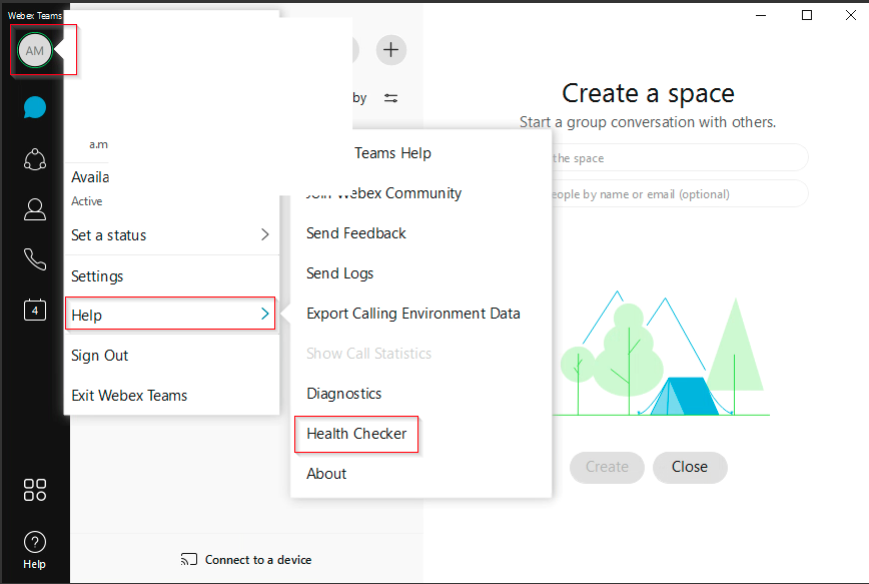Select Health Checker in Help submenu

pyautogui.click(x=356, y=433)
